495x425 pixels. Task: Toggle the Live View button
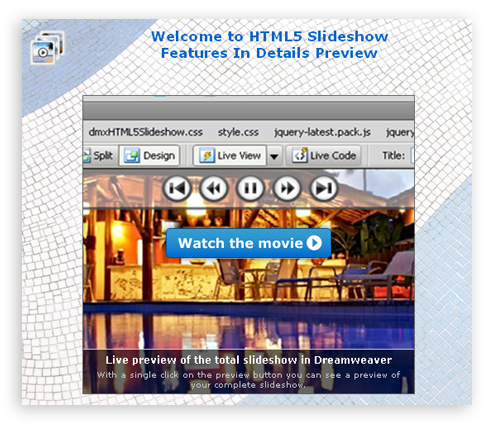pyautogui.click(x=230, y=156)
